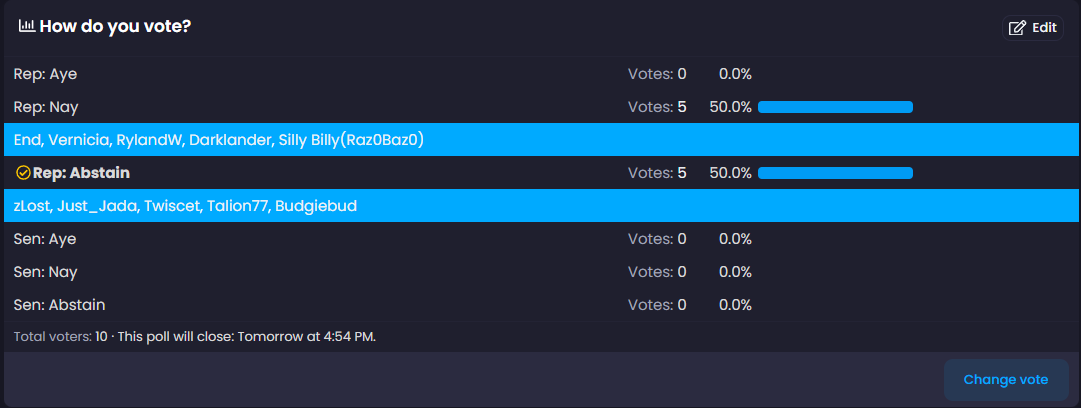Click the pencil icon on Edit
The image size is (1081, 408).
pyautogui.click(x=1017, y=28)
